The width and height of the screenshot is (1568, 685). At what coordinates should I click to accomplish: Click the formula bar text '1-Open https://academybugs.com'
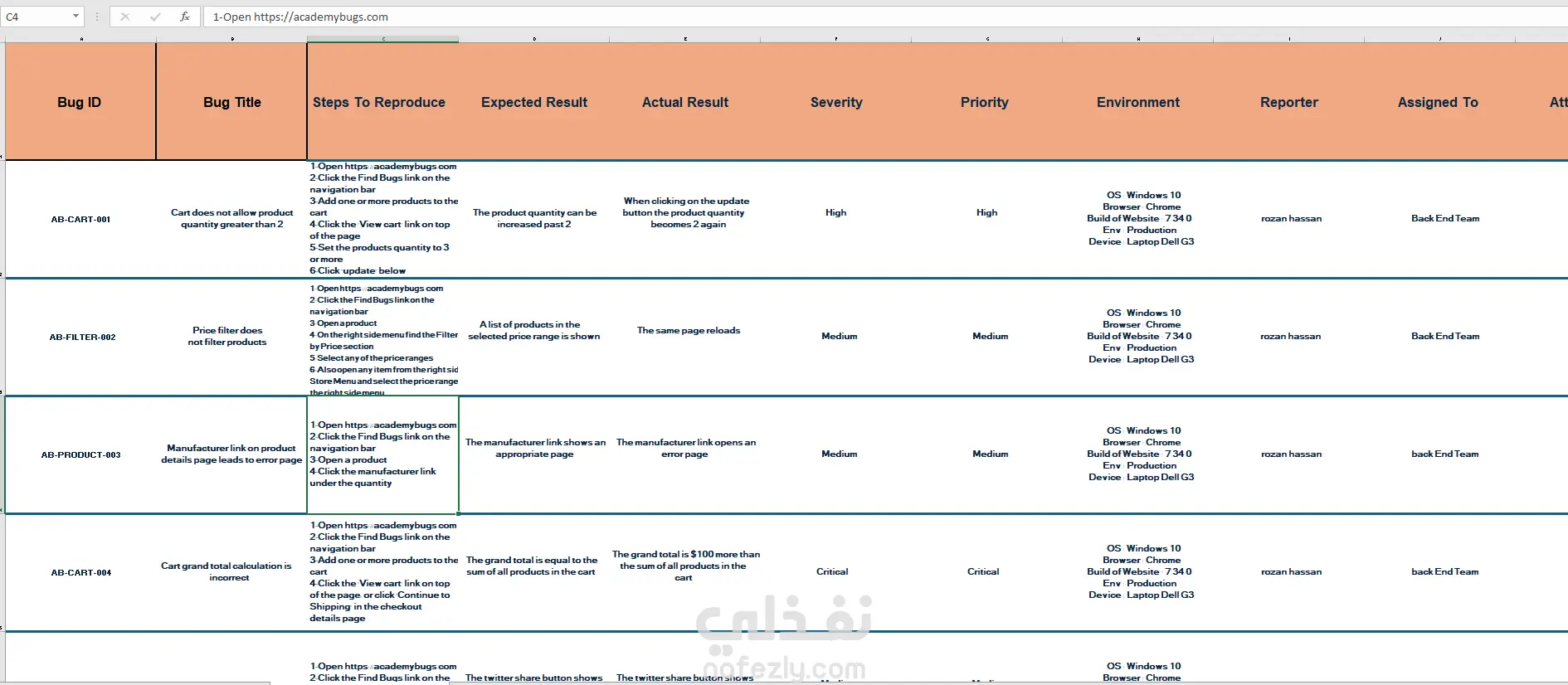pos(300,17)
